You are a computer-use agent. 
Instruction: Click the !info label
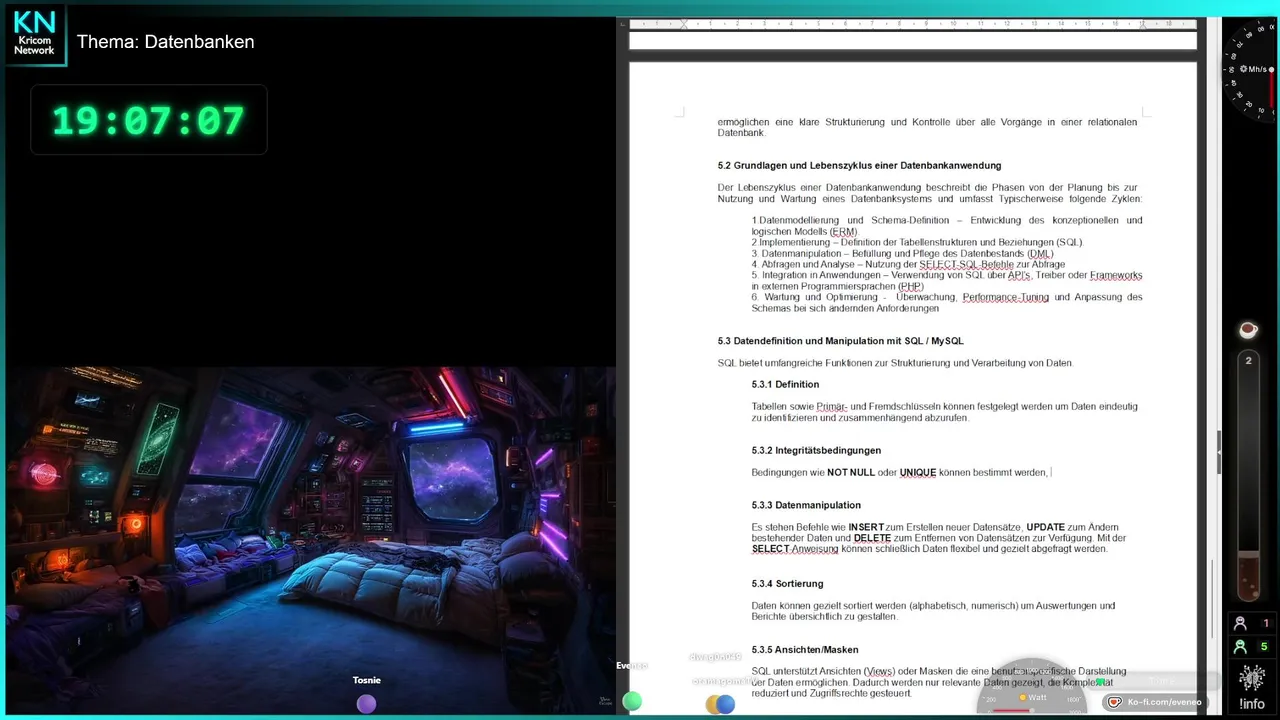[1251, 704]
